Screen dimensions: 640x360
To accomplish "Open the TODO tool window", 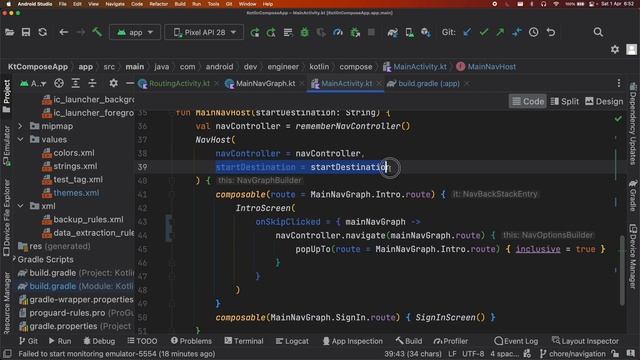I will [142, 341].
